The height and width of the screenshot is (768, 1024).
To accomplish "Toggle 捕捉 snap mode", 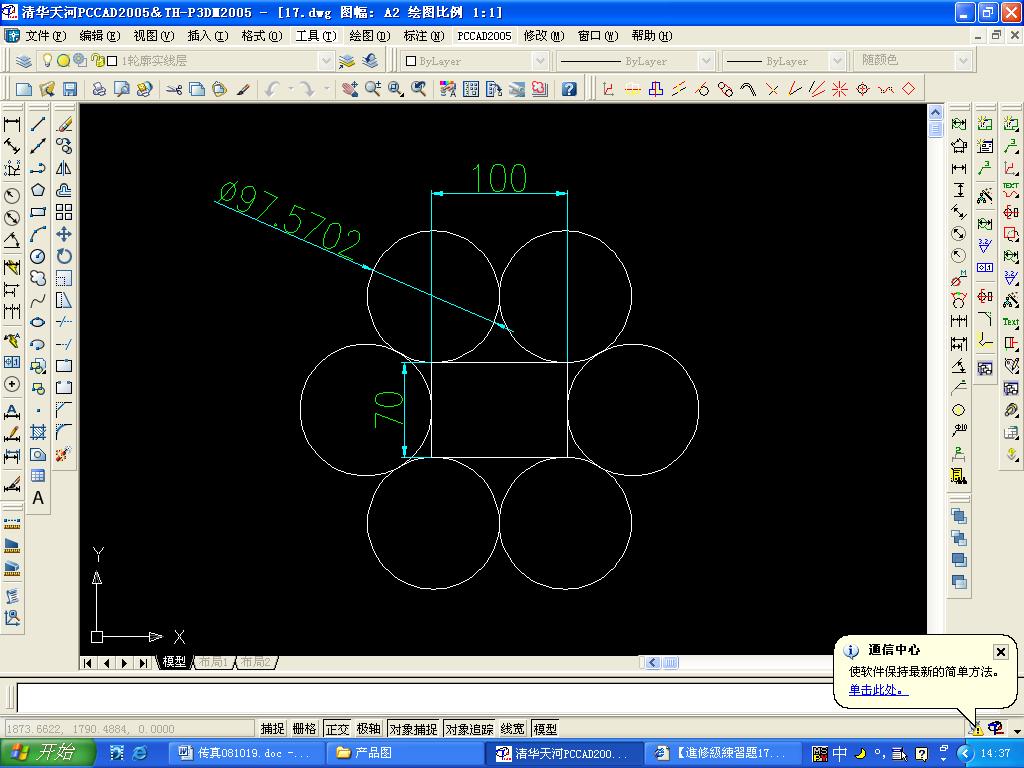I will (x=272, y=729).
